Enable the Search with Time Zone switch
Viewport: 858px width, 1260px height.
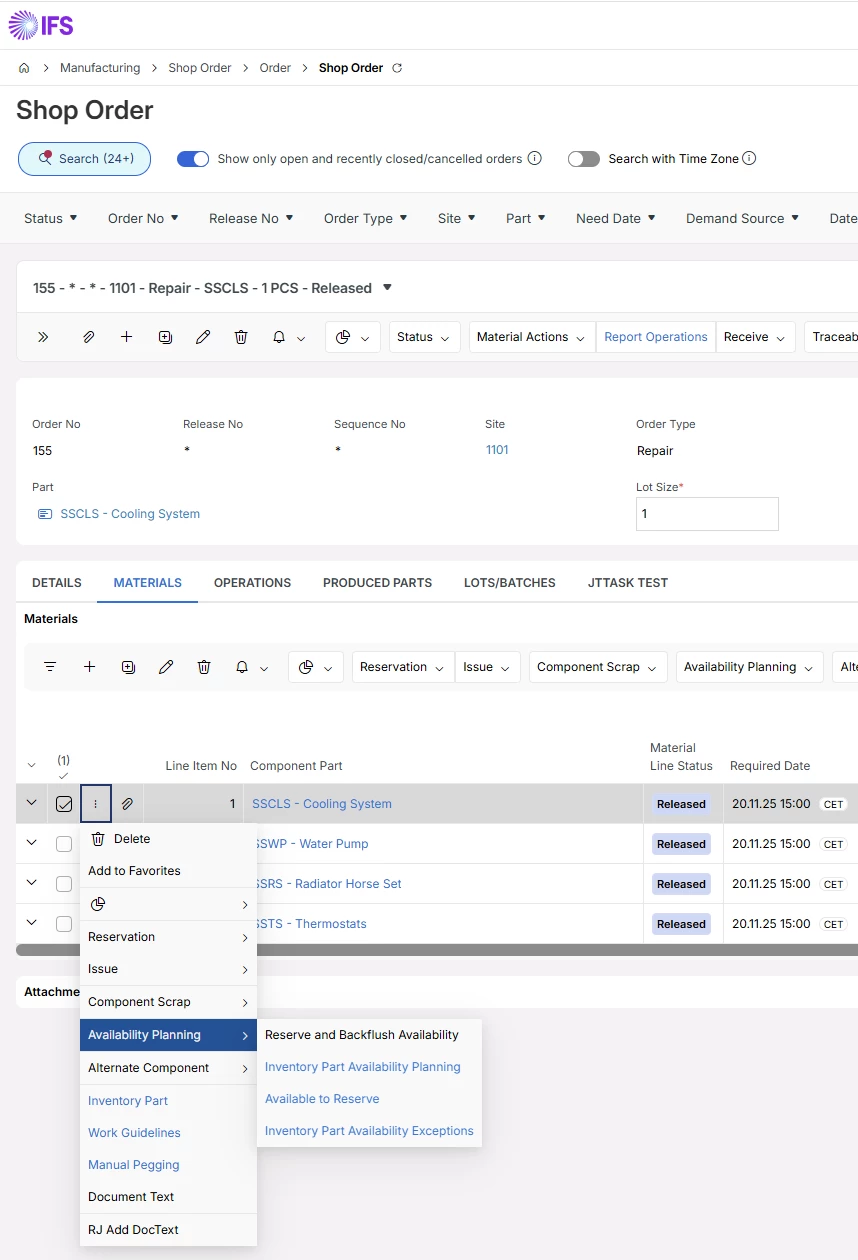[583, 159]
